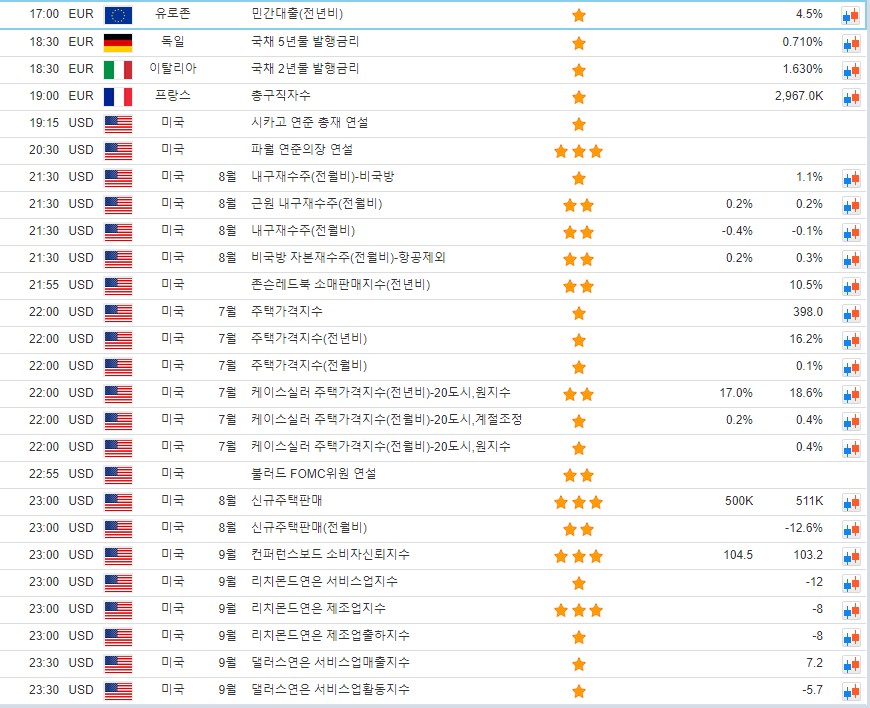
Task: Open chart for 달러스연은 서비스업활동지수
Action: [851, 691]
